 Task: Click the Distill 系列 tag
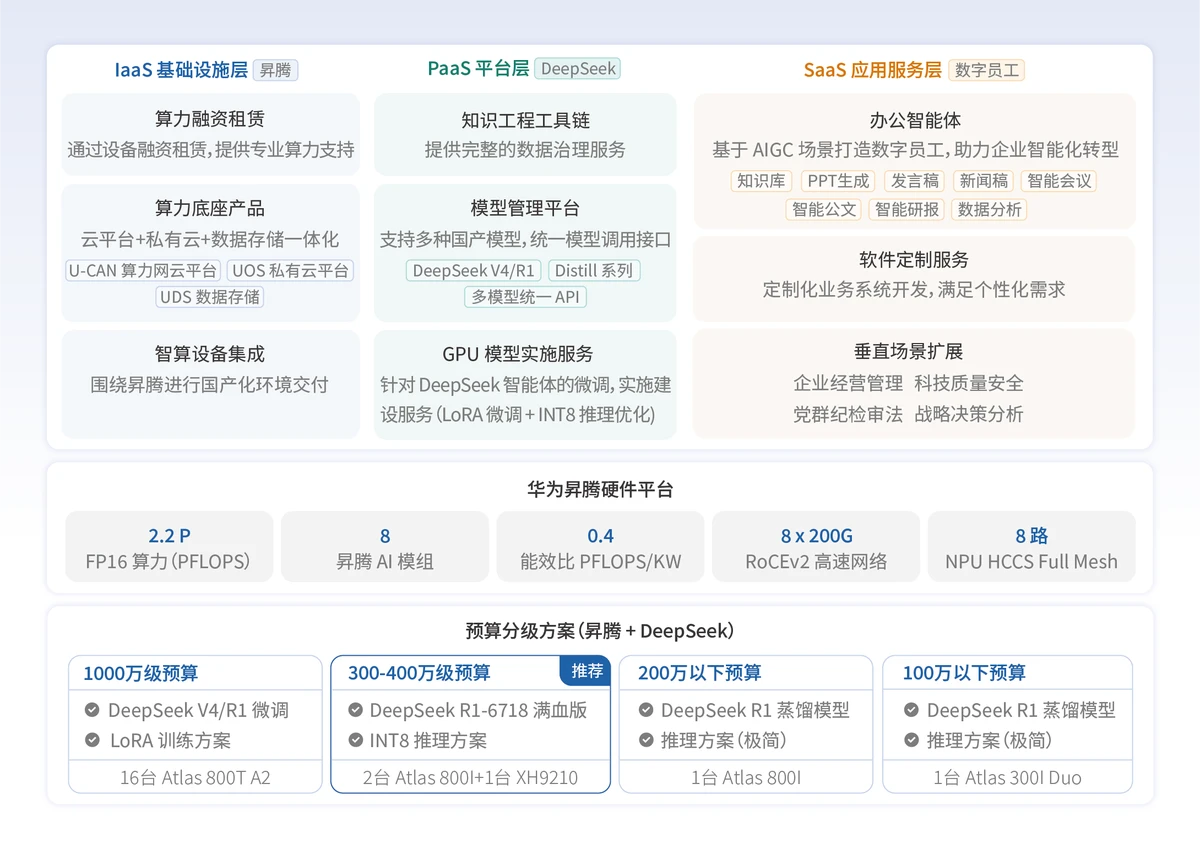pos(594,271)
